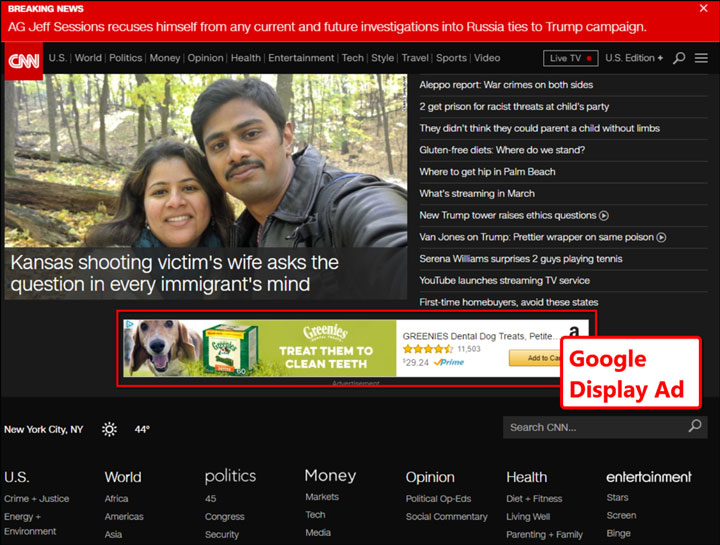Click the CNN logo icon
This screenshot has height=545, width=720.
pyautogui.click(x=22, y=60)
